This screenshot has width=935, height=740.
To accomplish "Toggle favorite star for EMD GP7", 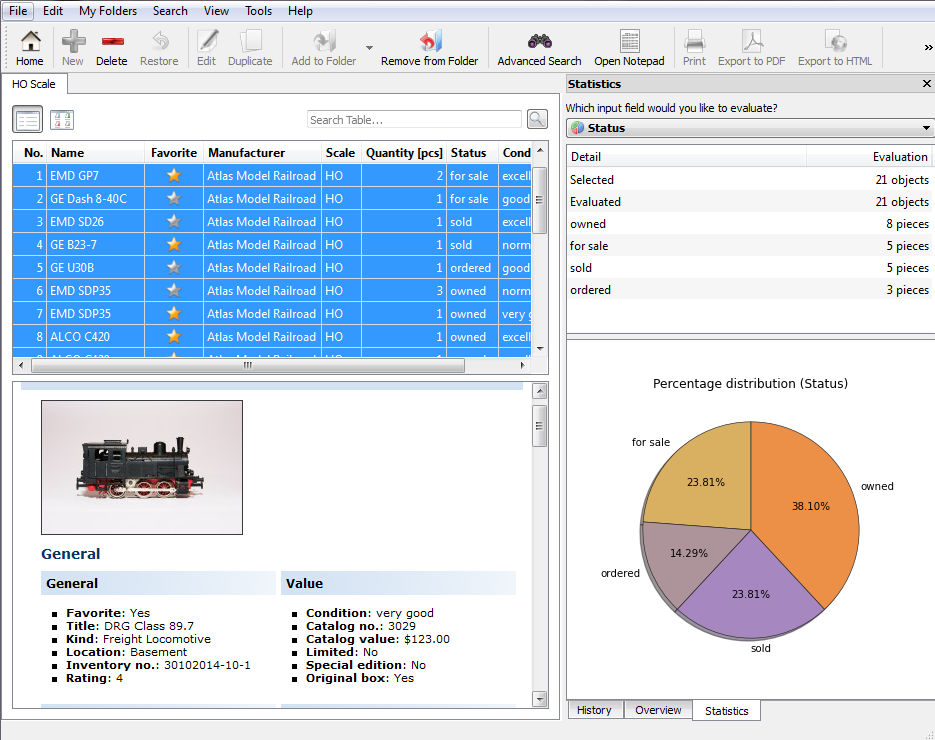I will (174, 175).
